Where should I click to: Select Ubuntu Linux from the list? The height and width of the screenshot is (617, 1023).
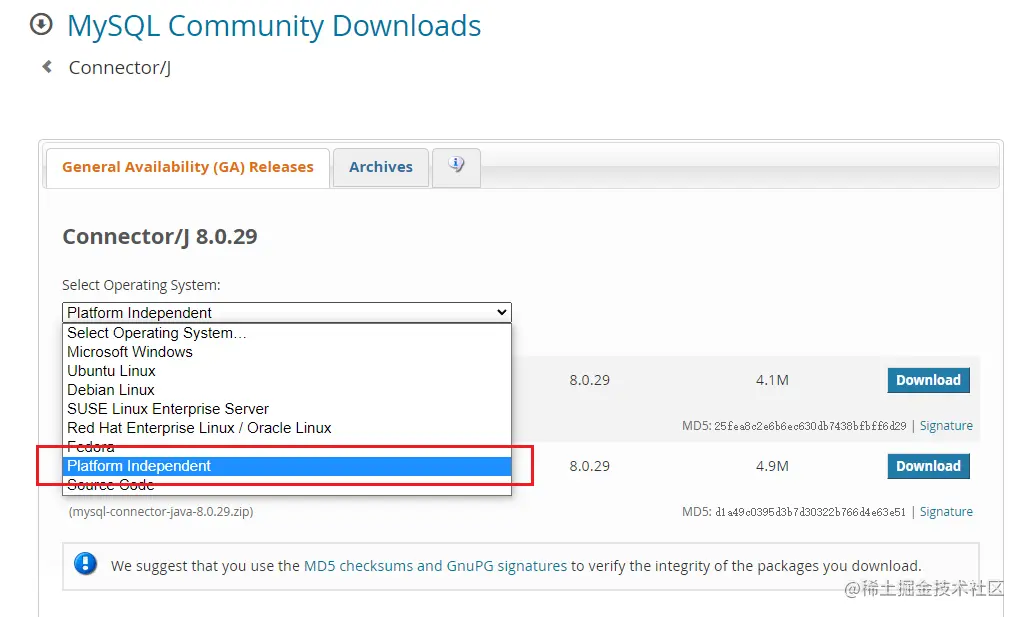coord(286,370)
